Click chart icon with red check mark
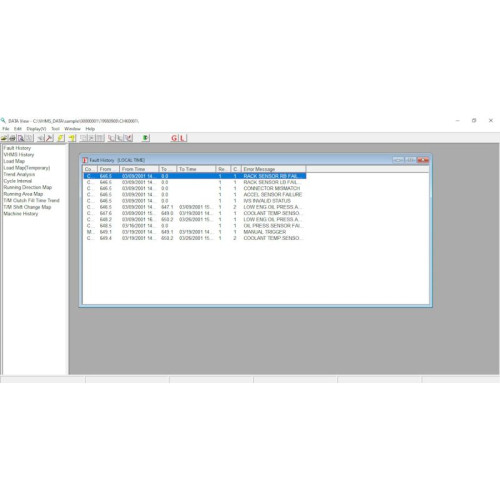 pyautogui.click(x=129, y=138)
